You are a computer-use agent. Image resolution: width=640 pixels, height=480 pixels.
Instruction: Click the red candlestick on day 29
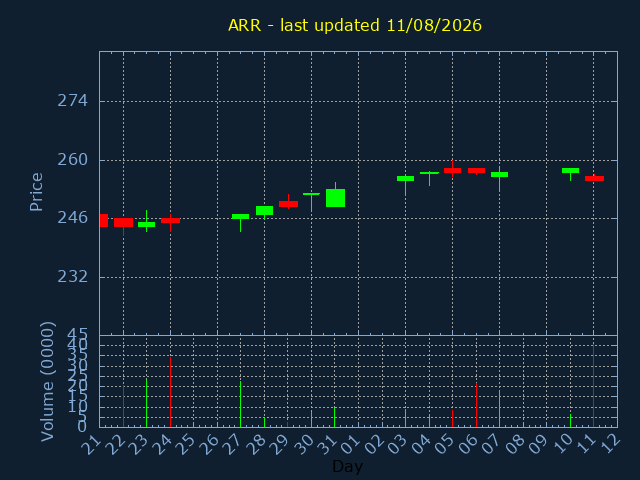pyautogui.click(x=288, y=204)
